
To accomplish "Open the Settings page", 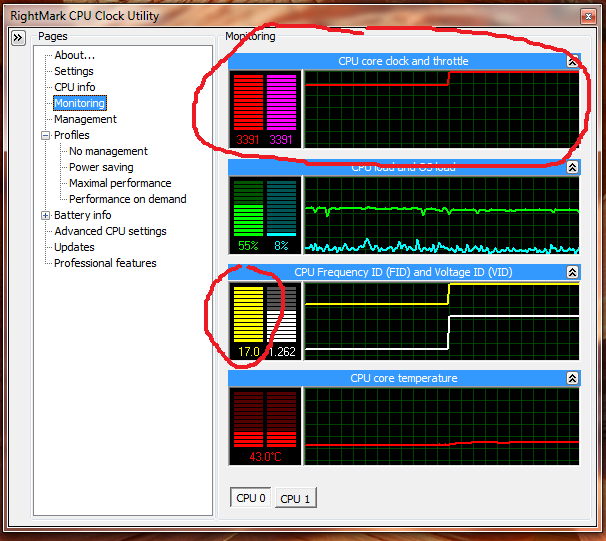I will [74, 71].
